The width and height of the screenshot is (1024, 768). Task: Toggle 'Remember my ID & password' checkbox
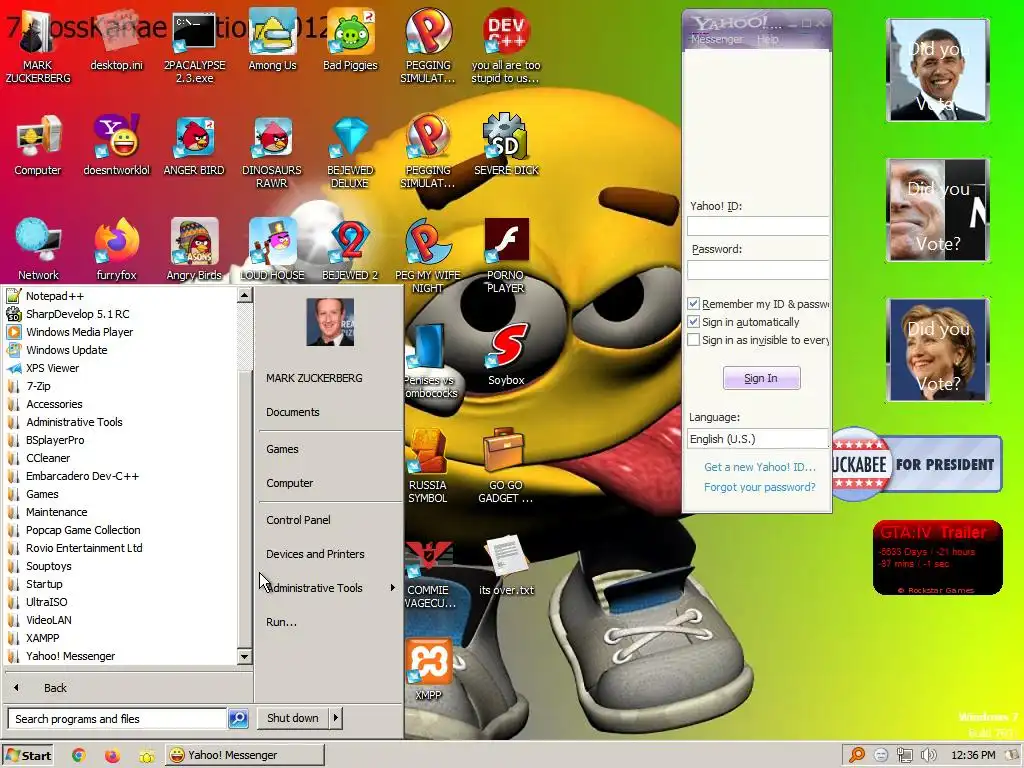pyautogui.click(x=694, y=304)
